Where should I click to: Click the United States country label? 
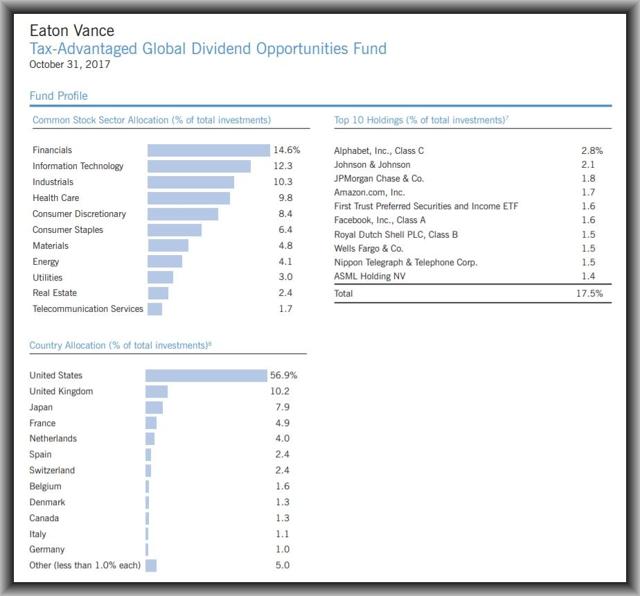56,376
